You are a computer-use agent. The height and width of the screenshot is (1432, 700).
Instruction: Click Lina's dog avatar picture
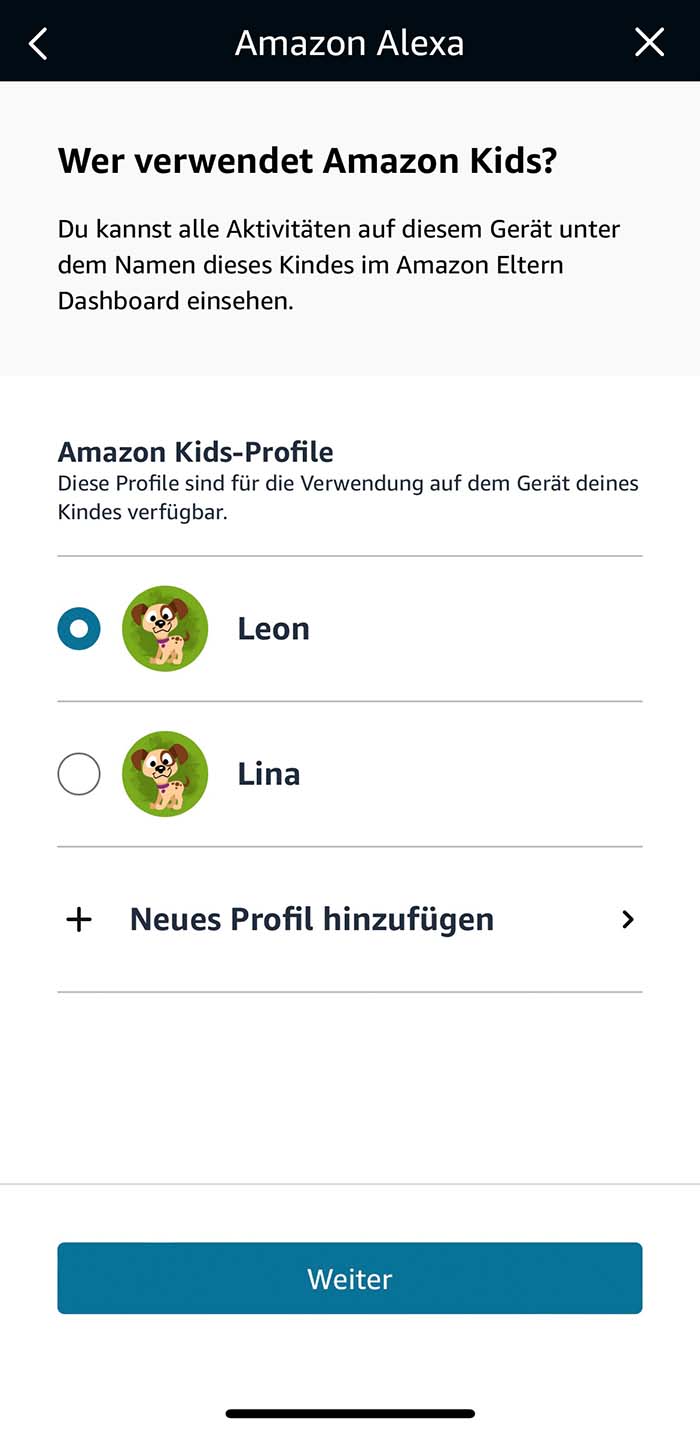point(165,774)
